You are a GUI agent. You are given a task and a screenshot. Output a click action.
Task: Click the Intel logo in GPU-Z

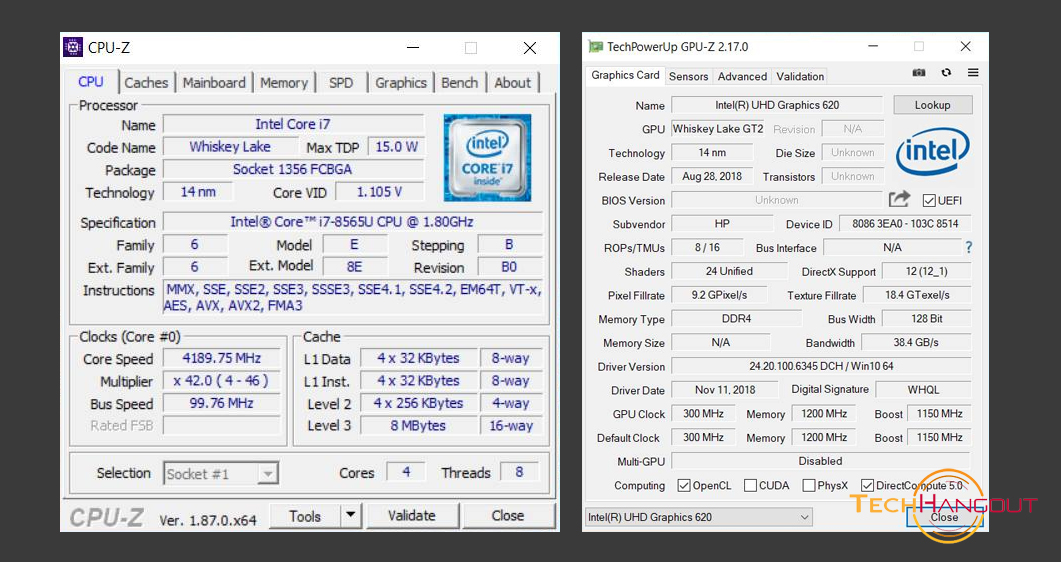click(932, 151)
